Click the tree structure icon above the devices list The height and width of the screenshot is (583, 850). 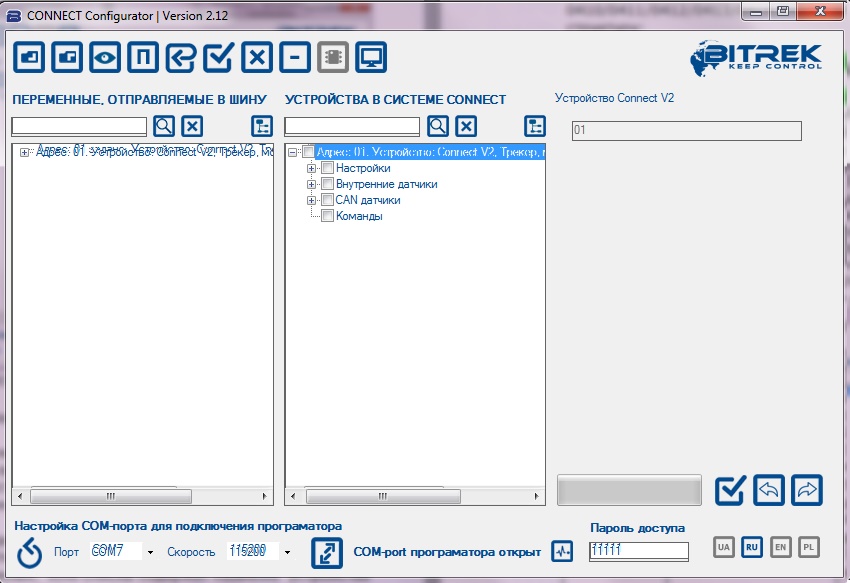tap(535, 126)
